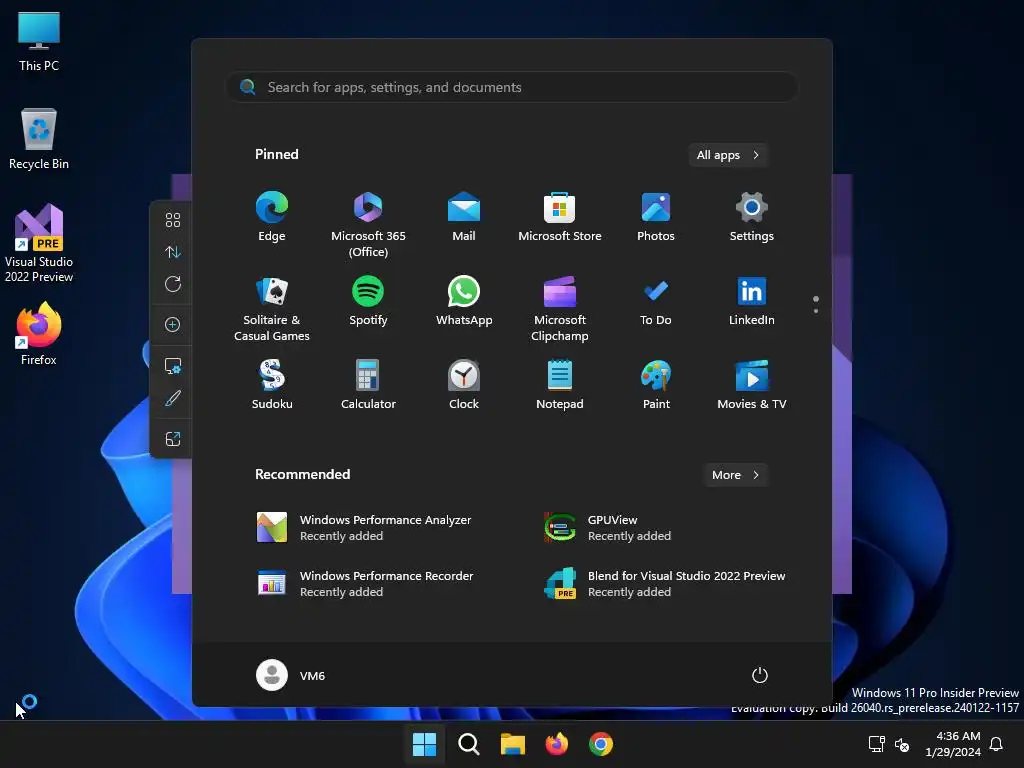Open the power options button
Screen dimensions: 1024x768
(x=760, y=675)
